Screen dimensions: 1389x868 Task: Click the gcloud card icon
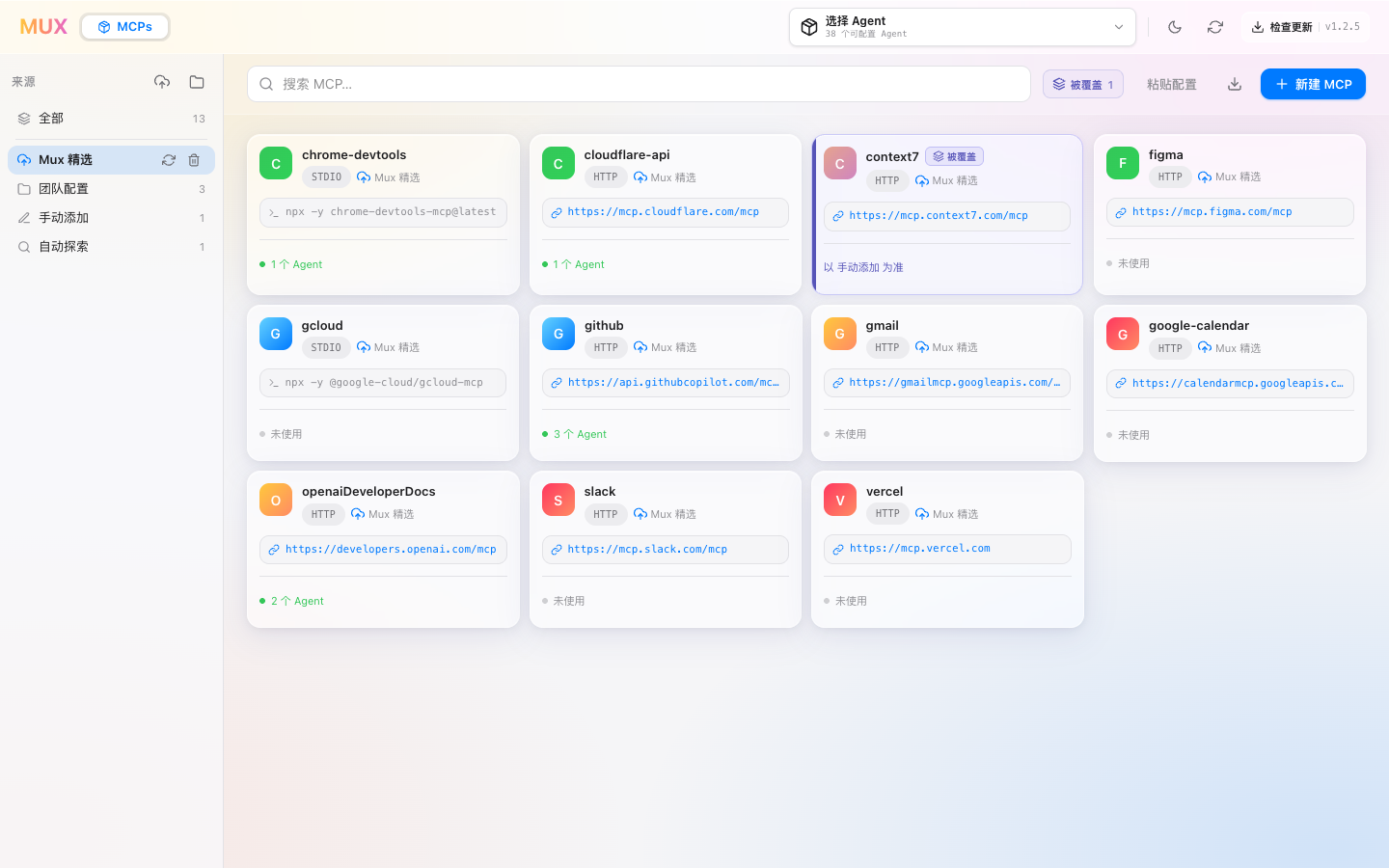(276, 334)
